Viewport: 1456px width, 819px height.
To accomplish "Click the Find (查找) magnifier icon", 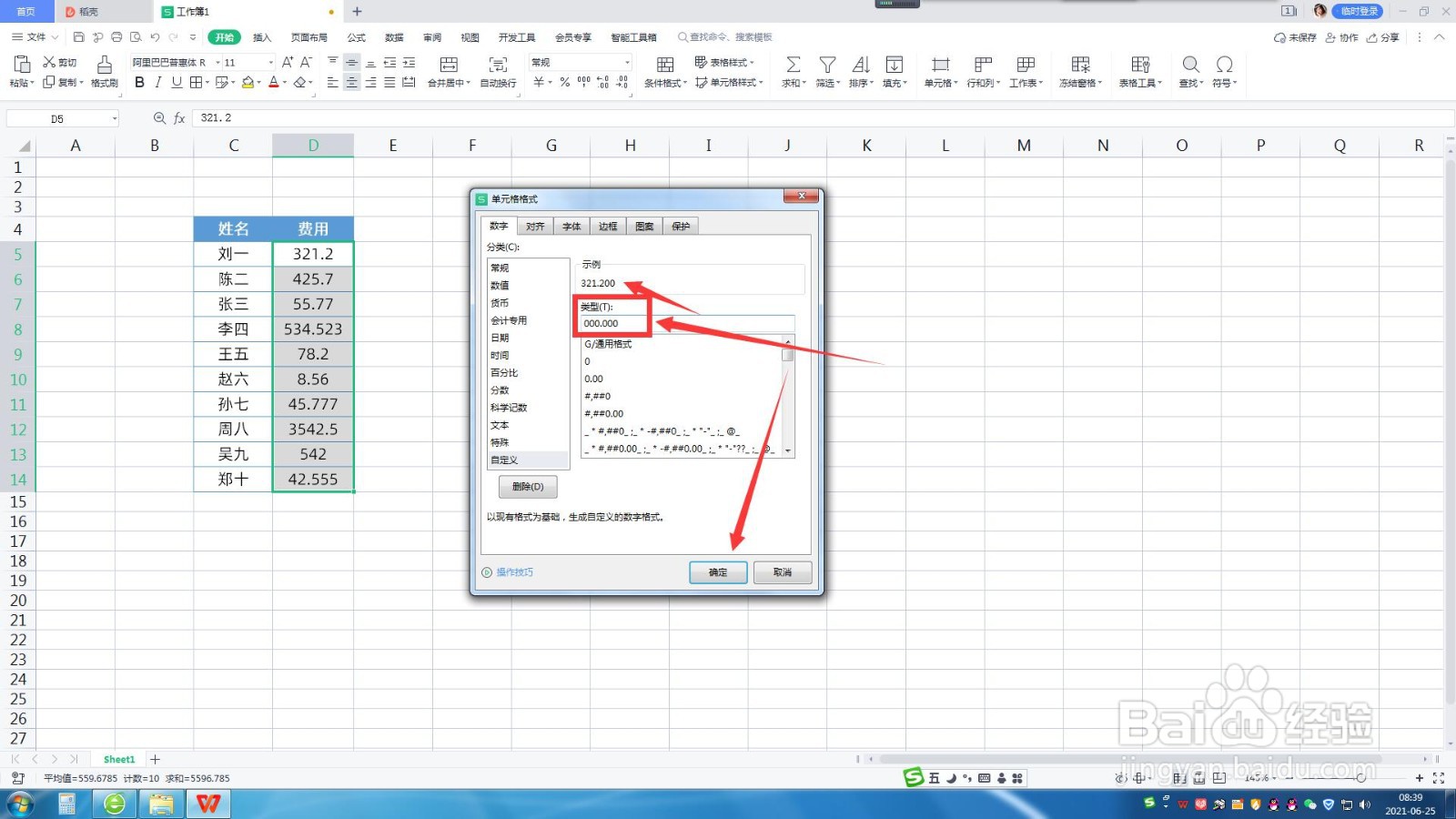I will pos(1190,64).
